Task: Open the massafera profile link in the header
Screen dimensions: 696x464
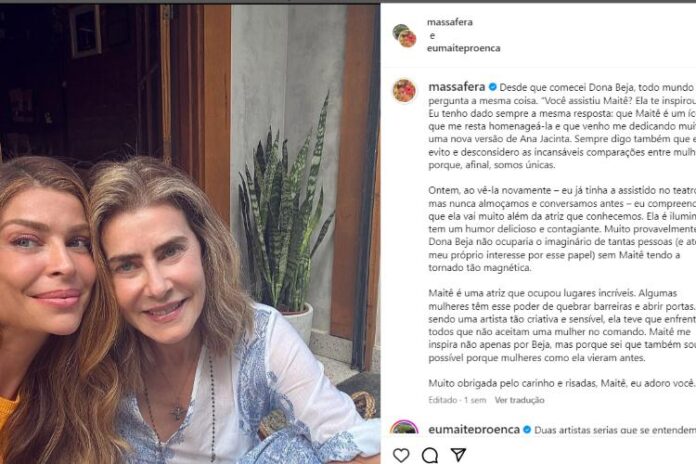Action: [x=449, y=21]
